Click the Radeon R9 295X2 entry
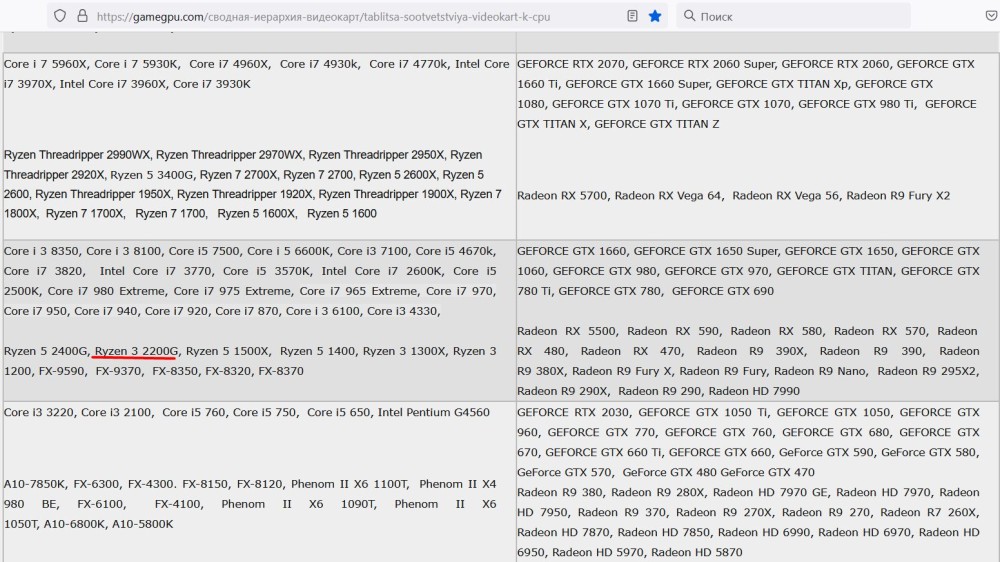 tap(927, 371)
